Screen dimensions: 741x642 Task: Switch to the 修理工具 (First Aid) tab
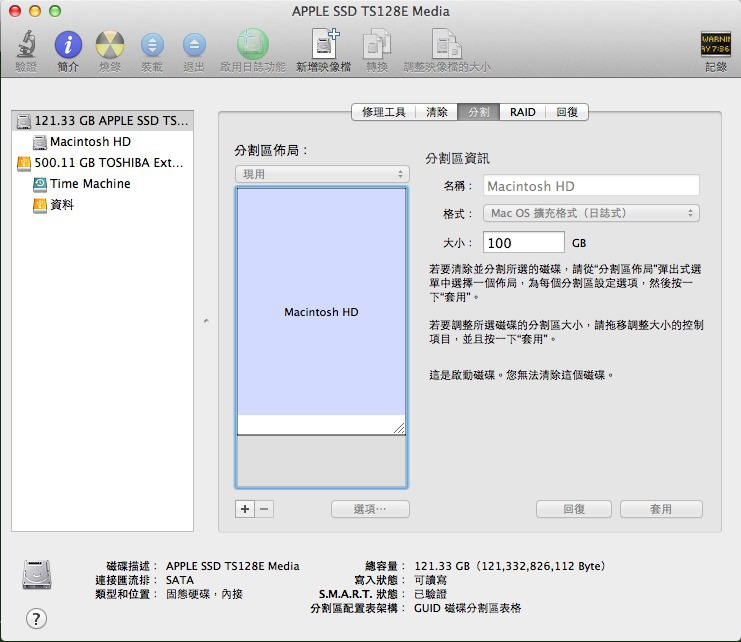click(384, 112)
